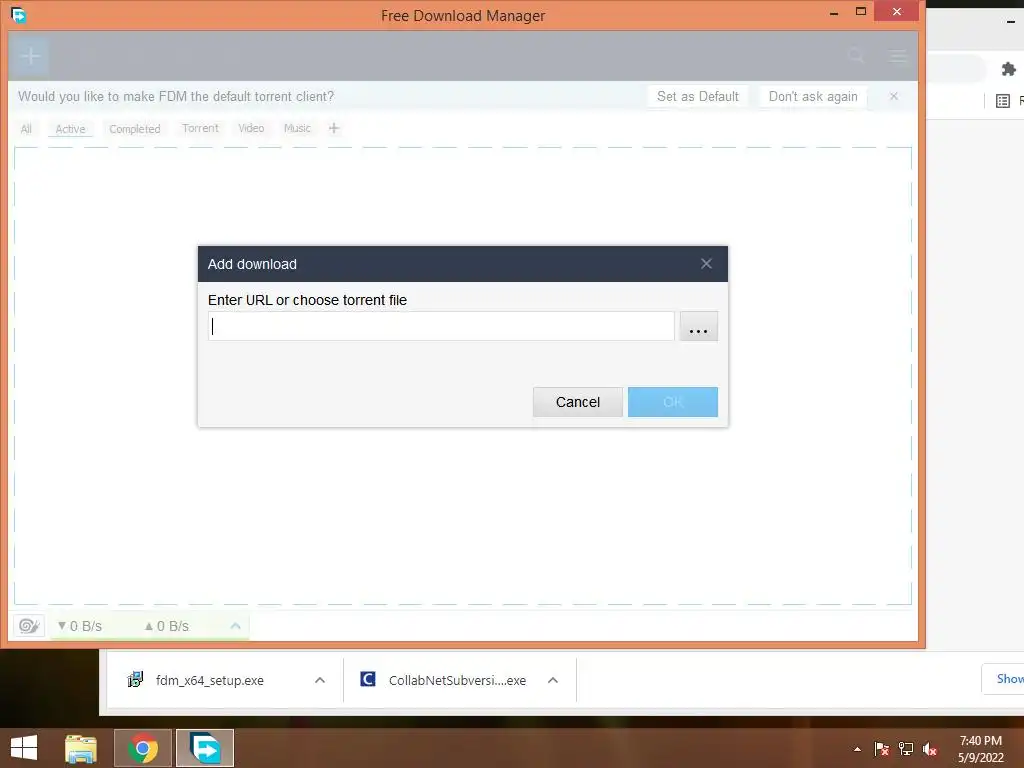Cancel the Add download dialog
This screenshot has height=768, width=1024.
[577, 402]
